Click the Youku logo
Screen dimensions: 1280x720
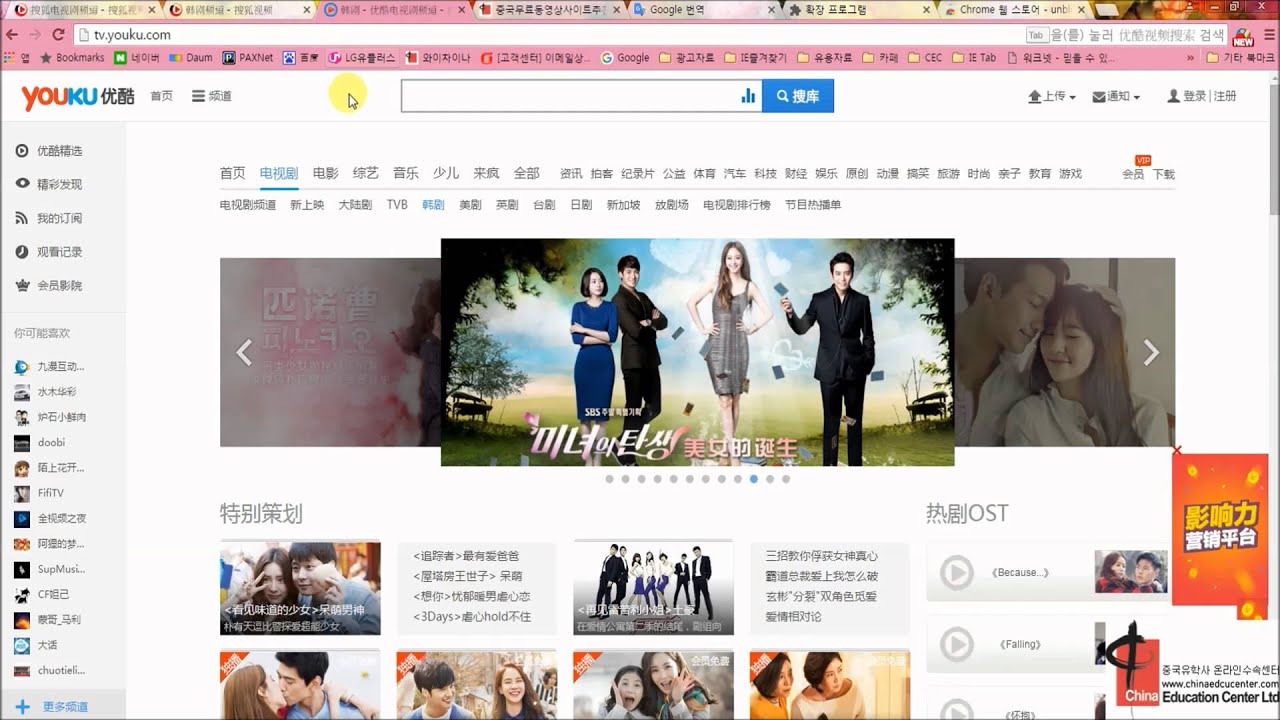[78, 97]
